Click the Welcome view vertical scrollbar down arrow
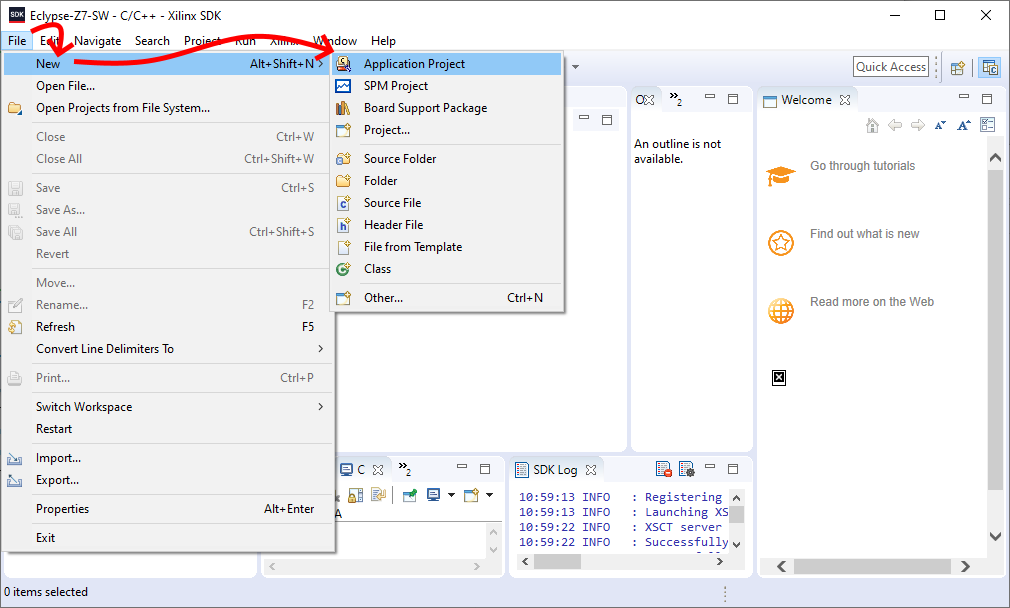 995,536
